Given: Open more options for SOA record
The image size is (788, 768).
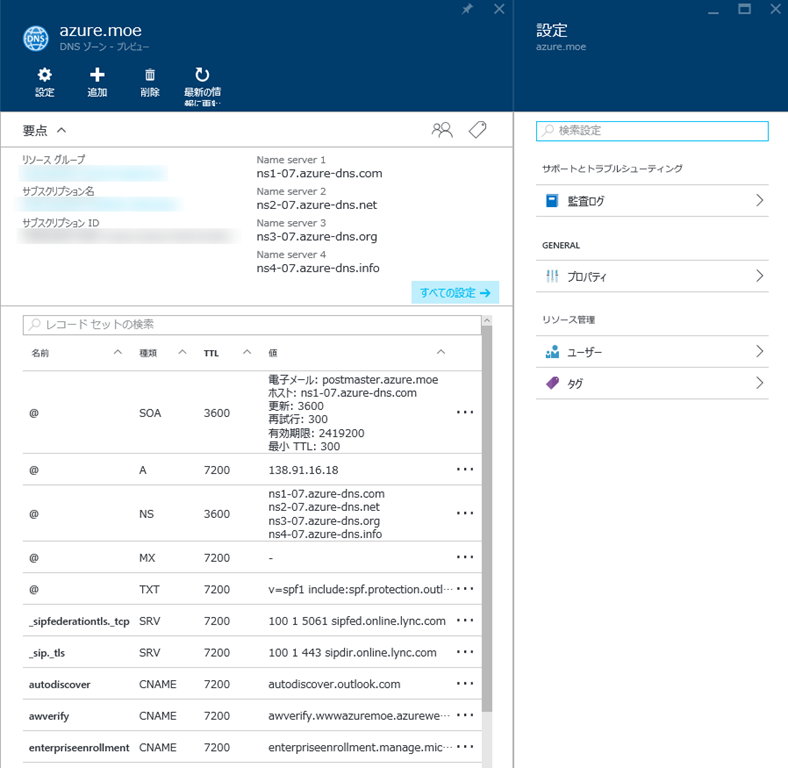Looking at the screenshot, I should tap(465, 413).
